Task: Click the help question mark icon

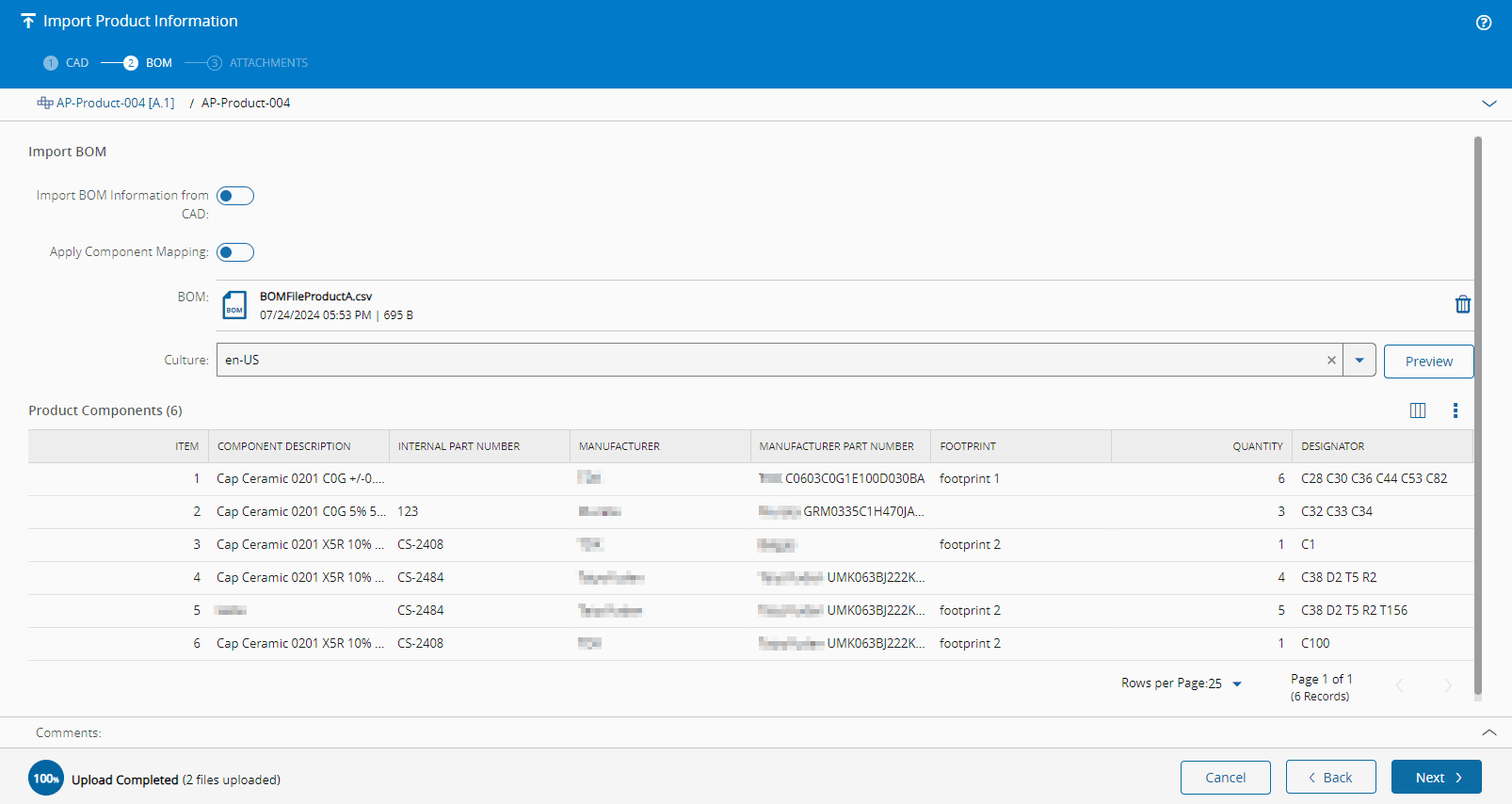Action: 1484,23
